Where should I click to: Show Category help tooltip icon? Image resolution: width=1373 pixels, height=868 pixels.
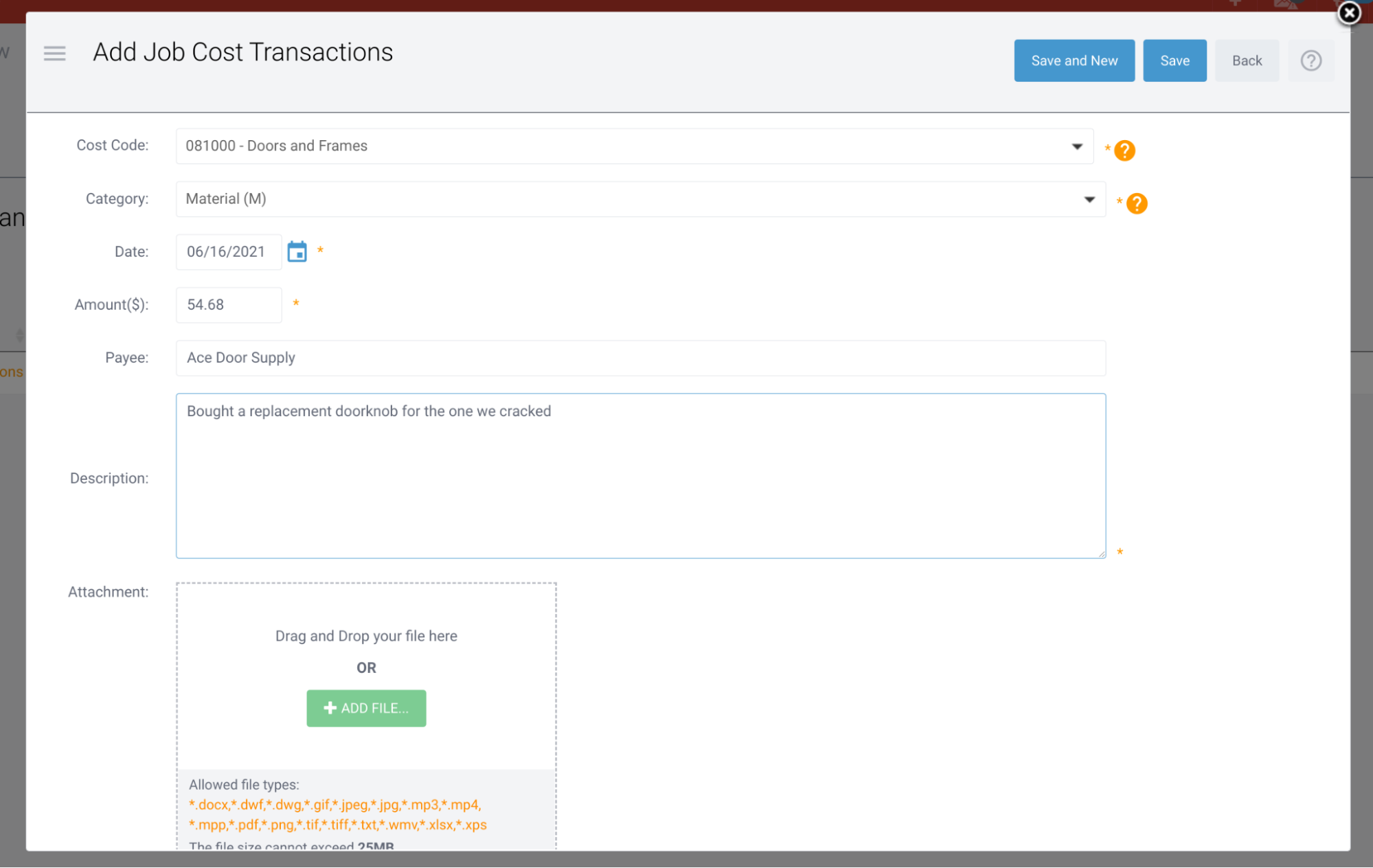point(1137,203)
